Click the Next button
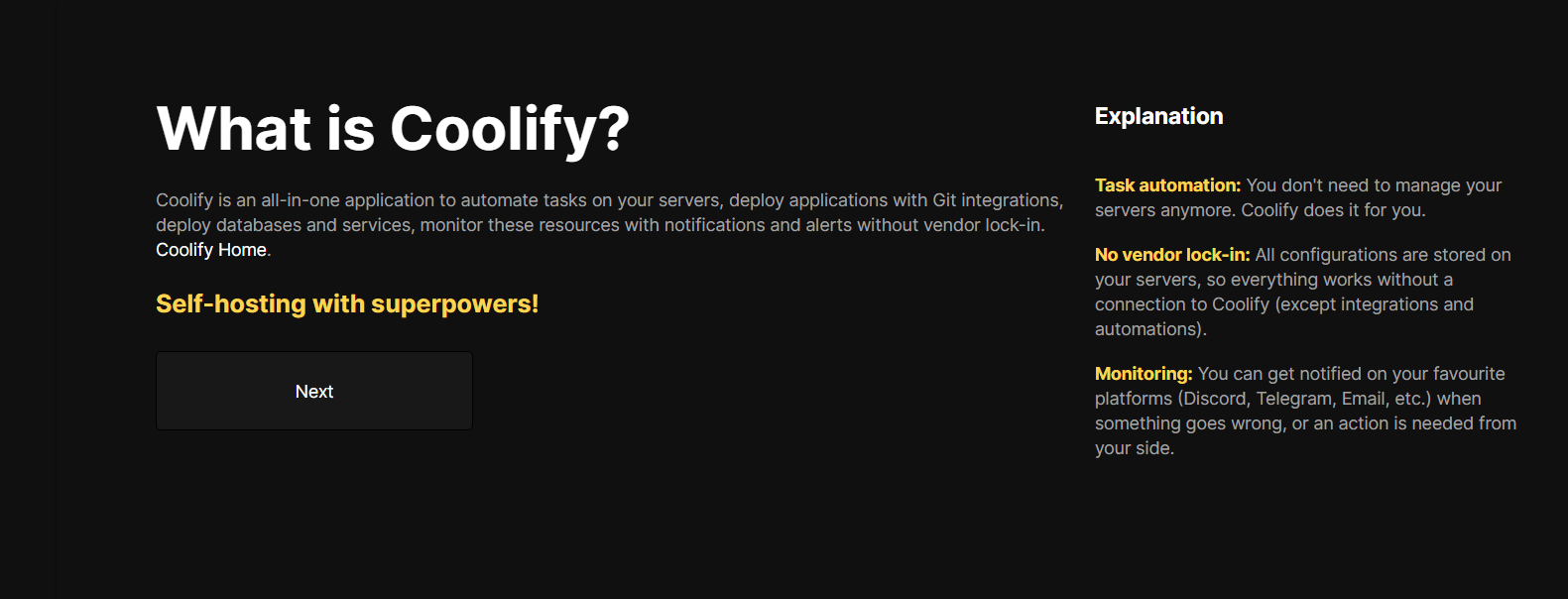1568x599 pixels. 314,391
